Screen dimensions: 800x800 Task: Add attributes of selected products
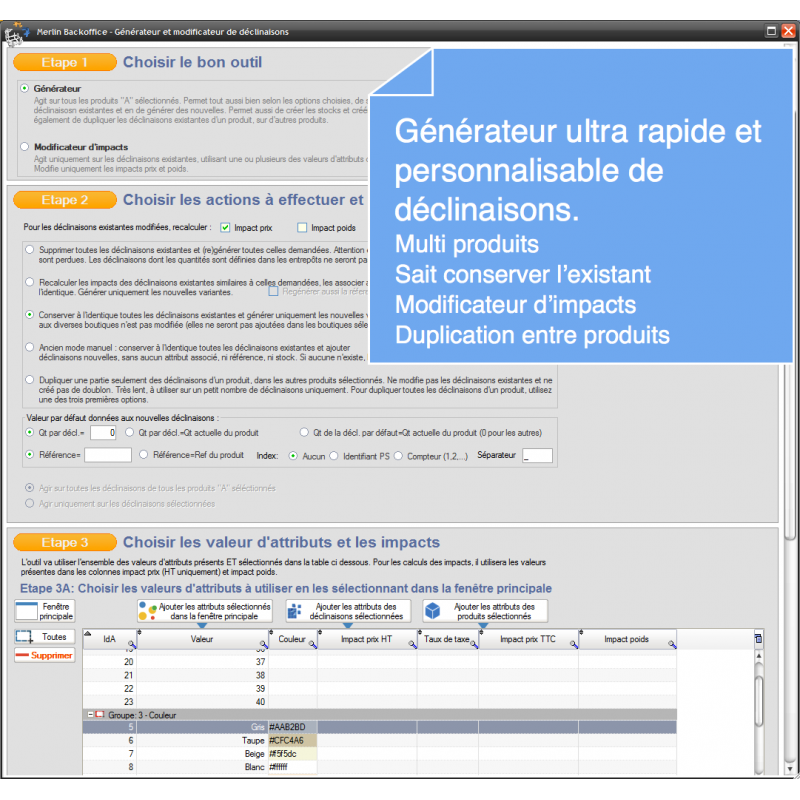(484, 611)
